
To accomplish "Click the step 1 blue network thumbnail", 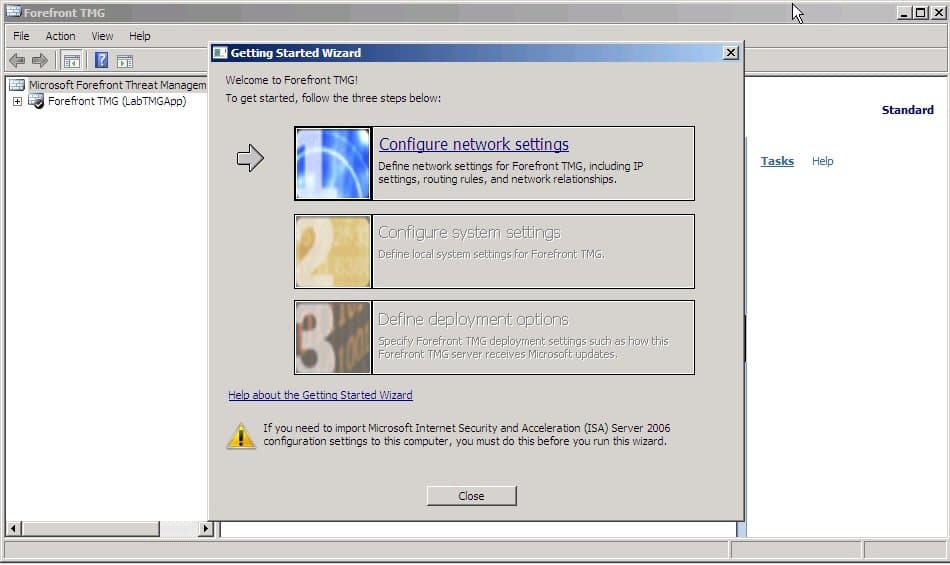I will pyautogui.click(x=333, y=164).
